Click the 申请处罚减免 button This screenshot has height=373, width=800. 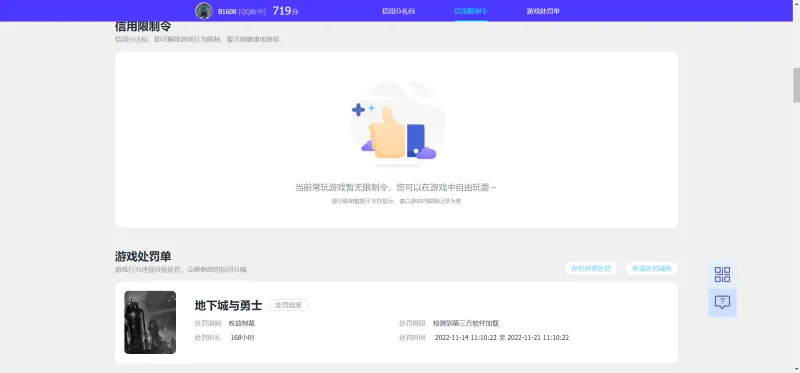[652, 268]
